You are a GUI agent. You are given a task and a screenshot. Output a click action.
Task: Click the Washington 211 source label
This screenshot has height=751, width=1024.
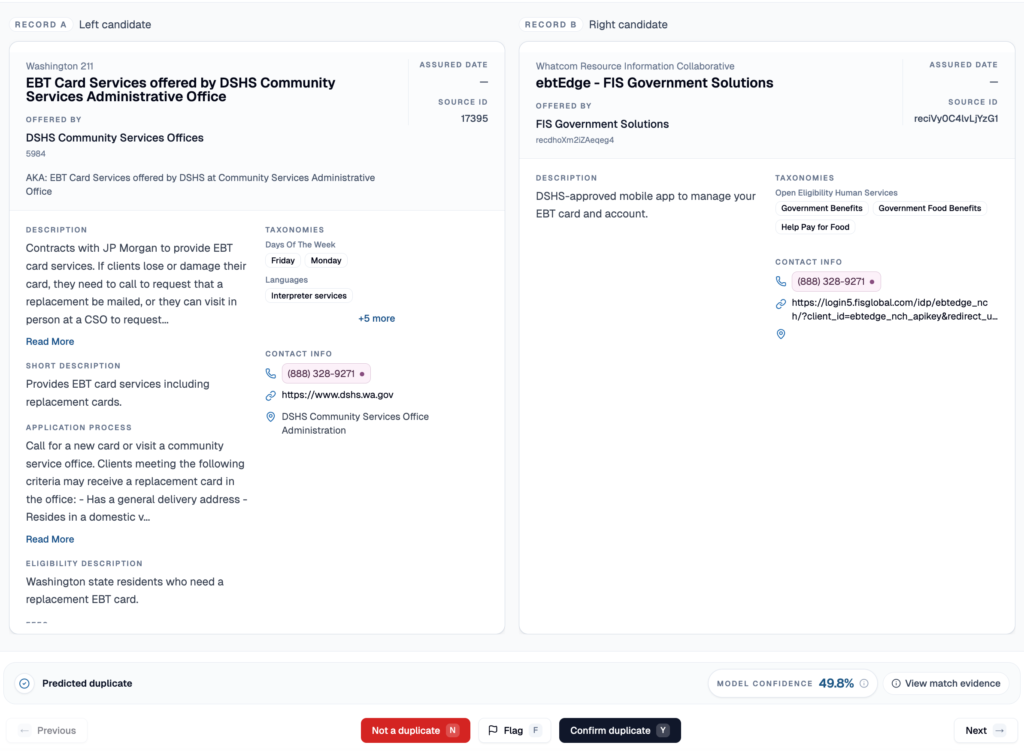(59, 66)
